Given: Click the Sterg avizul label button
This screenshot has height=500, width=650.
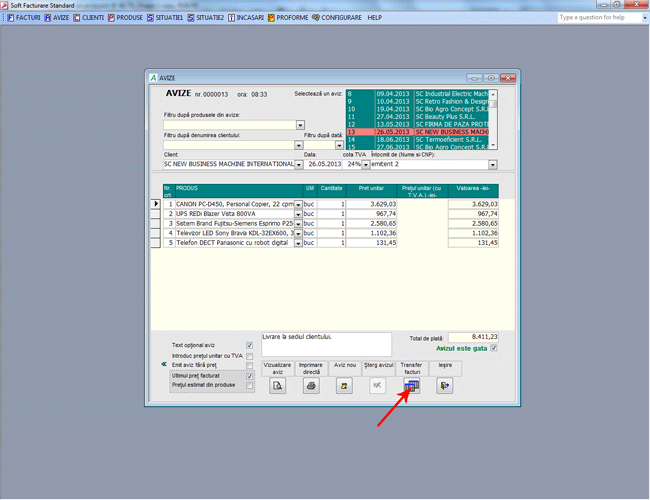Looking at the screenshot, I should 378,369.
